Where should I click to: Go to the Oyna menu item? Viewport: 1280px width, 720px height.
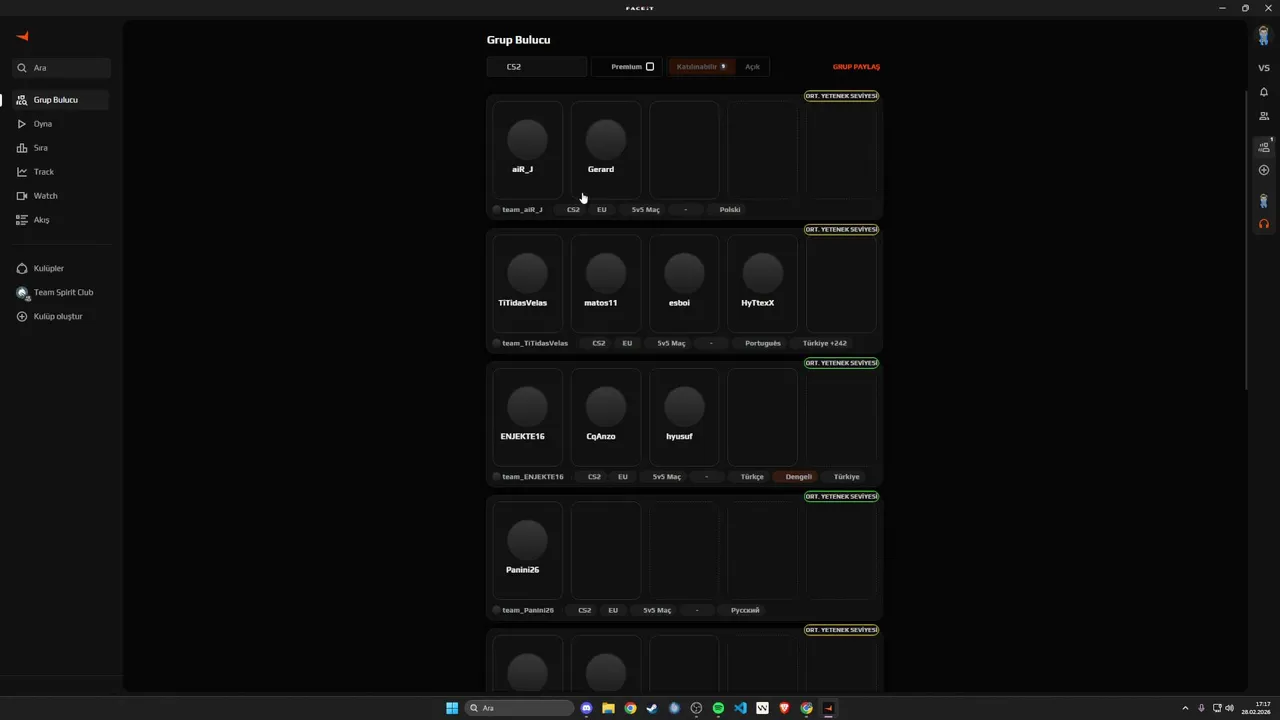(43, 124)
